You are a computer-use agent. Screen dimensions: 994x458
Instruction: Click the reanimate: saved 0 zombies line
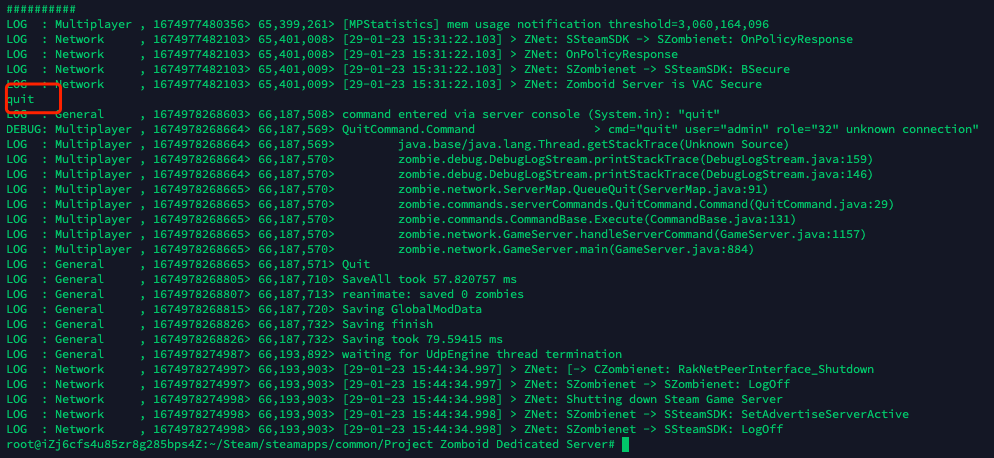click(x=265, y=294)
